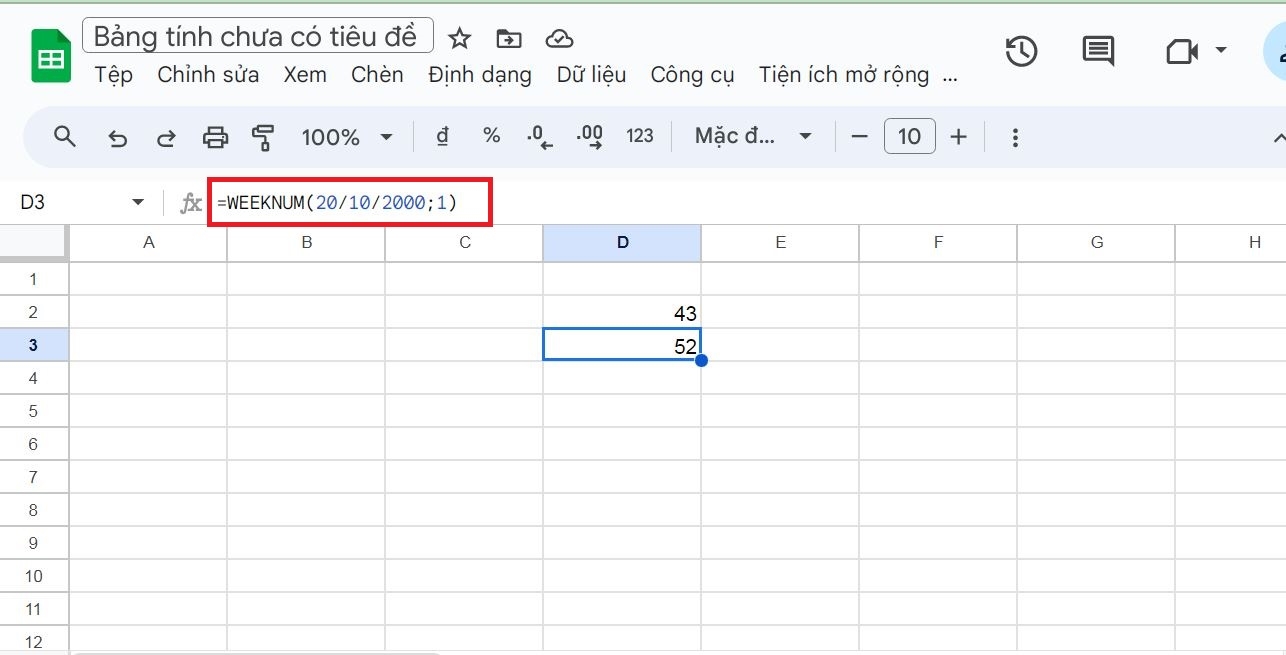Select column B header

pyautogui.click(x=306, y=242)
